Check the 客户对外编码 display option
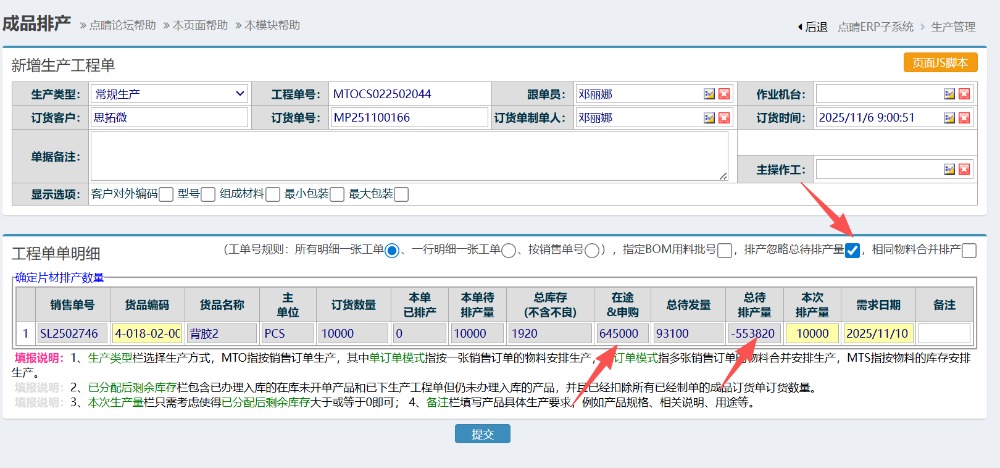 coord(166,194)
